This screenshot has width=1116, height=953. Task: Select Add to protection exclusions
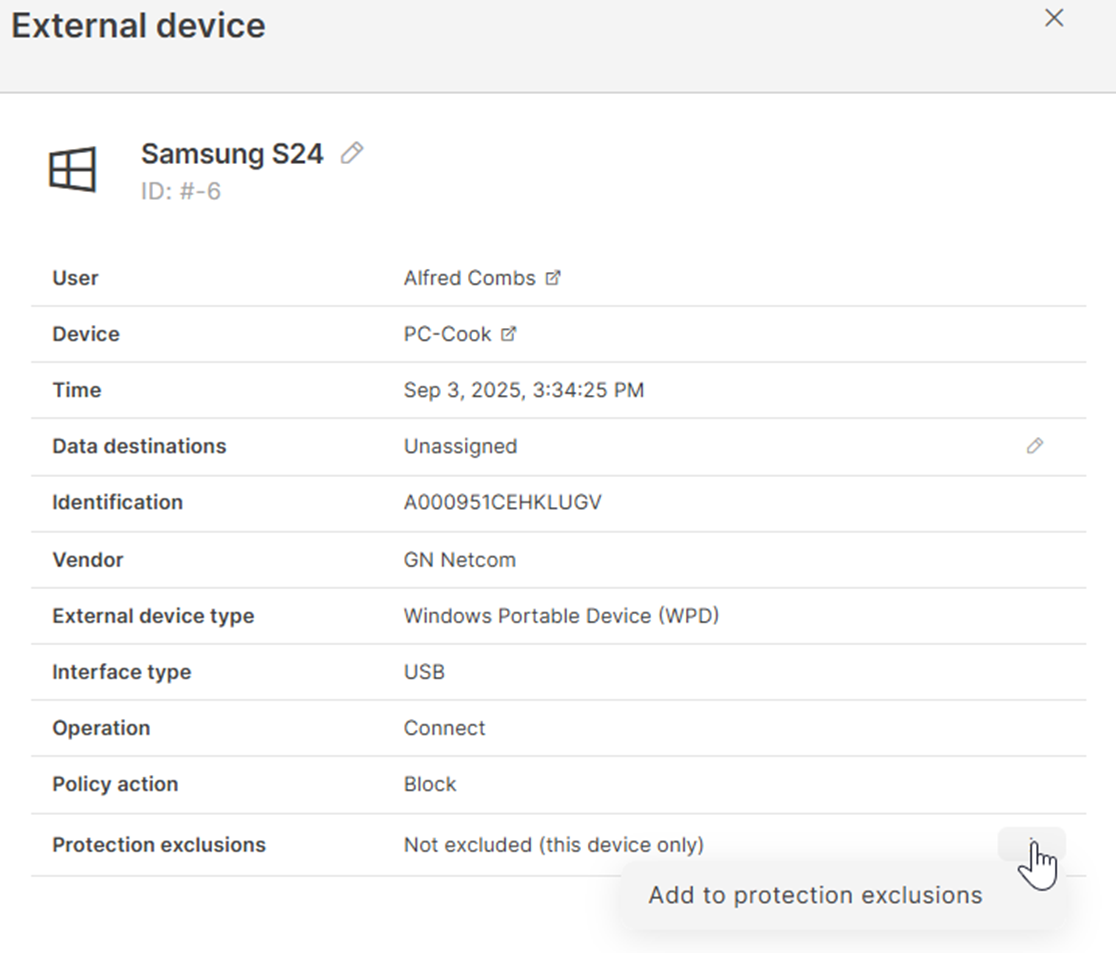click(x=815, y=895)
